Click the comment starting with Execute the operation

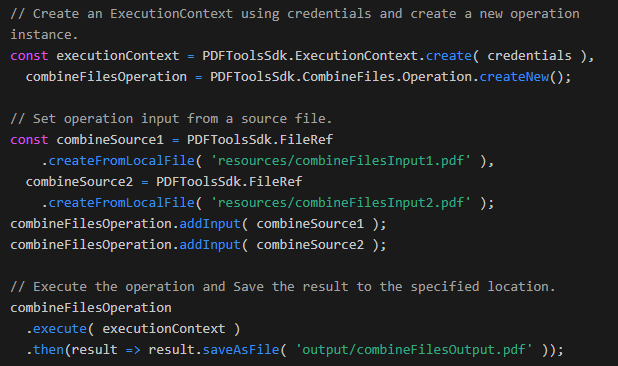point(283,286)
